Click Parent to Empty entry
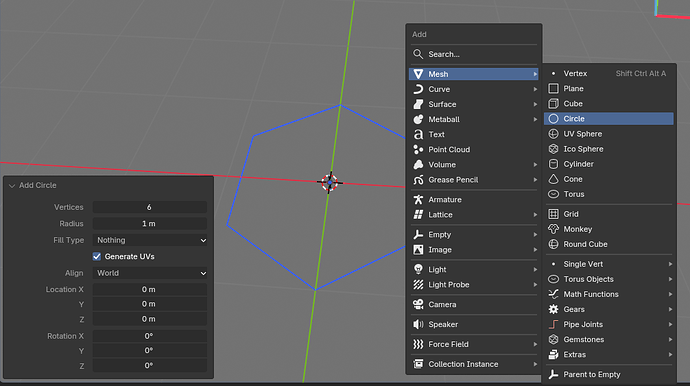Viewport: 690px width, 386px height. pos(609,375)
